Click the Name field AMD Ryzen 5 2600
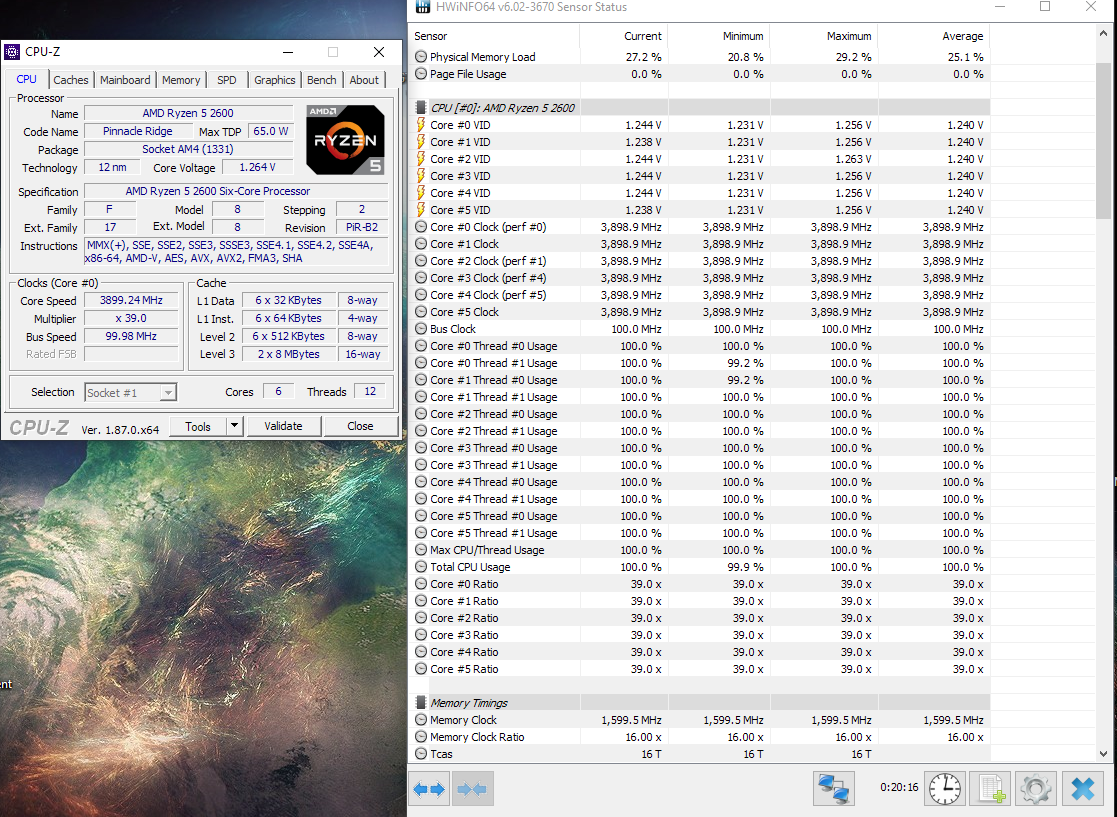1117x817 pixels. tap(188, 113)
